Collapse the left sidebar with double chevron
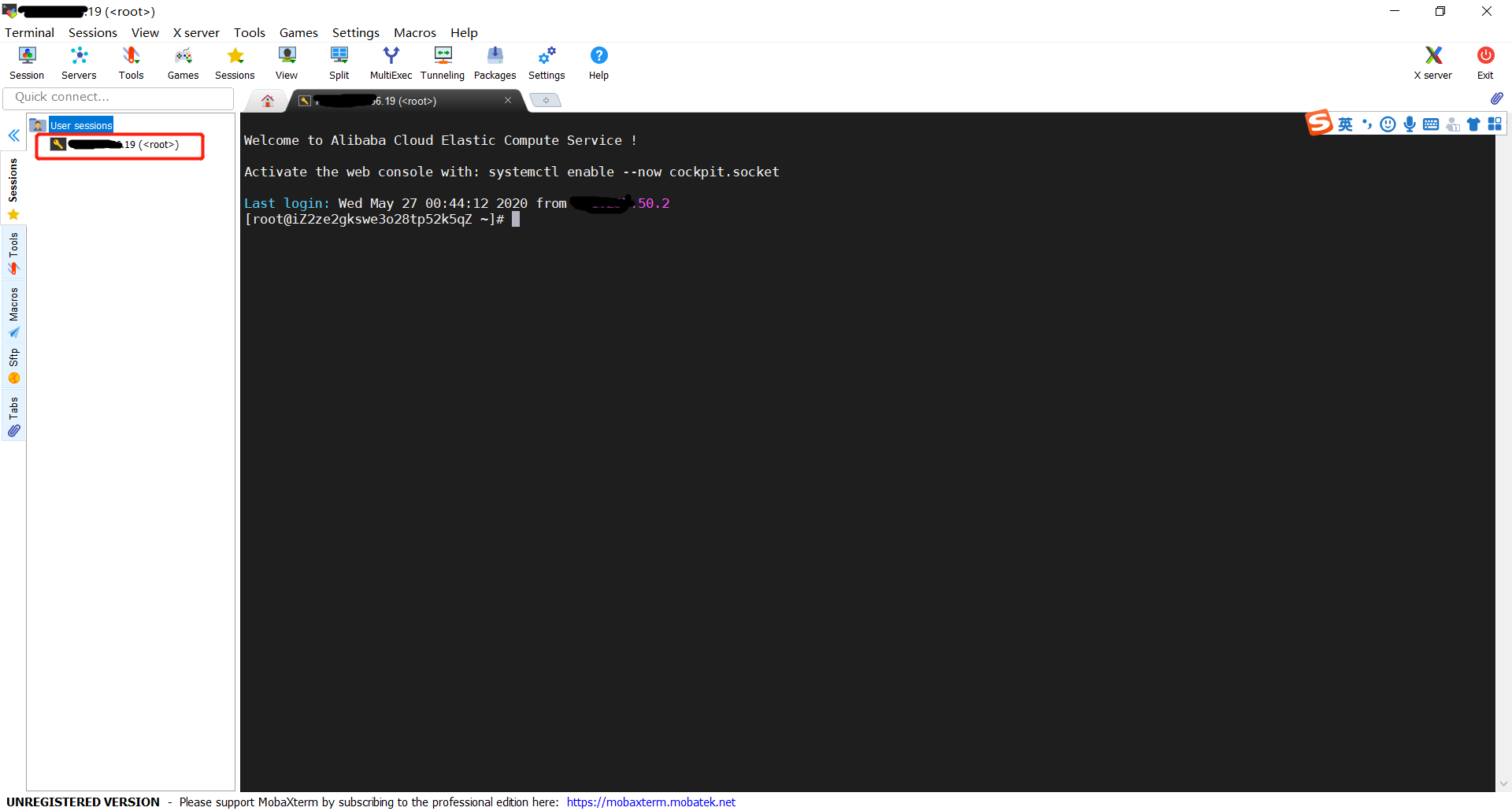The height and width of the screenshot is (811, 1512). point(13,135)
